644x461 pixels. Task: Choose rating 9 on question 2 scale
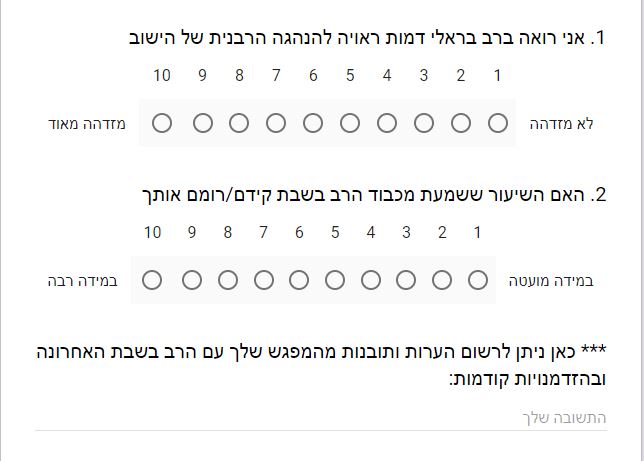[x=192, y=280]
